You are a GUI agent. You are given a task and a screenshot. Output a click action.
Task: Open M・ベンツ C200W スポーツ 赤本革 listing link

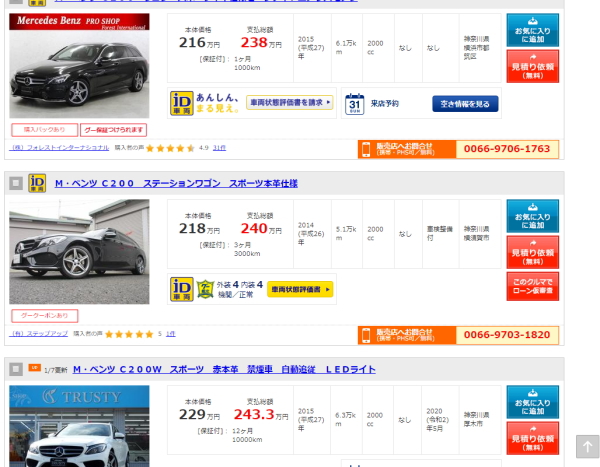224,369
